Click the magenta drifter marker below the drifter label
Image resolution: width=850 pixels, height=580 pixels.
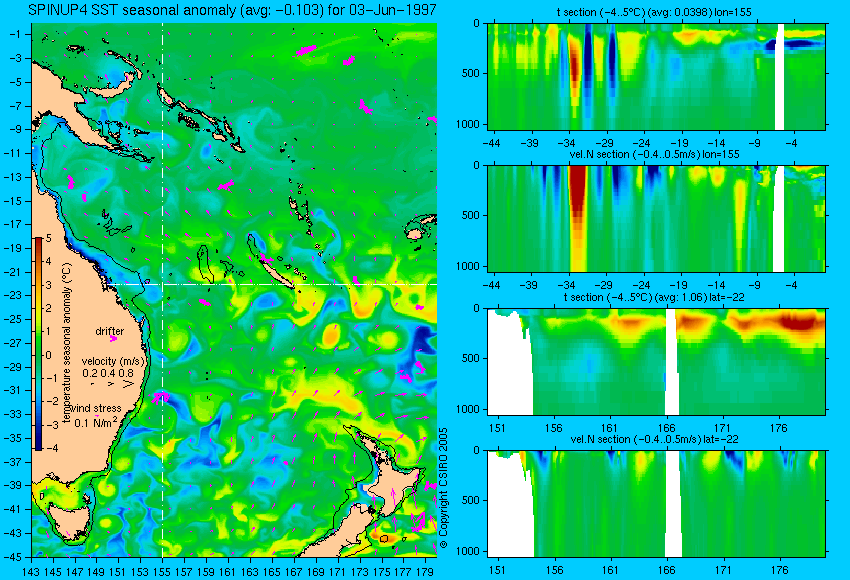point(113,339)
